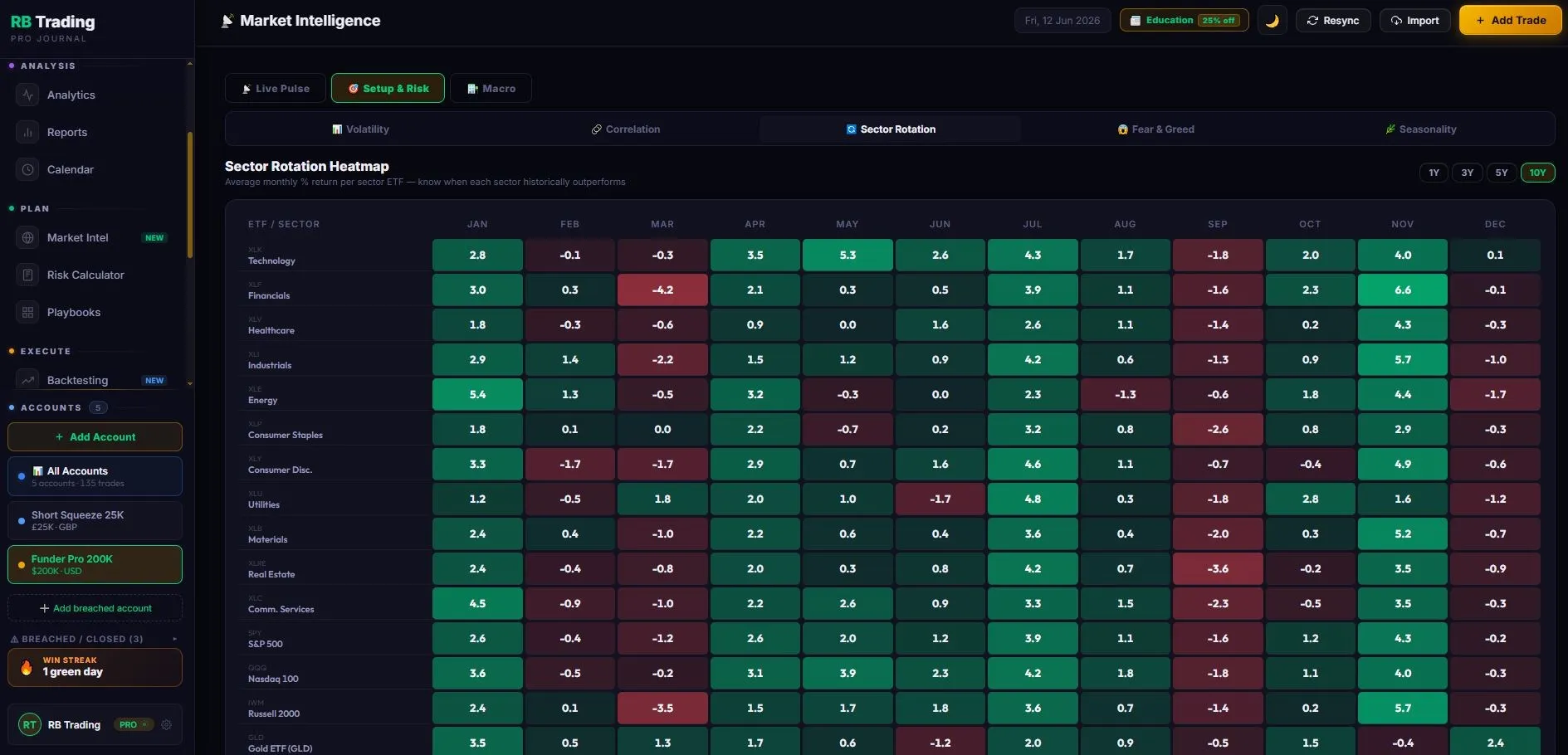The width and height of the screenshot is (1568, 755).
Task: Select the 10Y time range
Action: 1537,173
